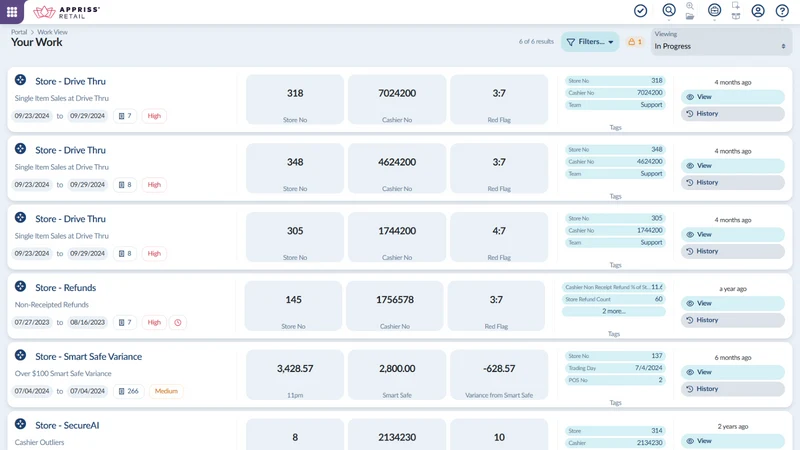Click the start date 07/27/2023
Image resolution: width=800 pixels, height=450 pixels.
[32, 322]
